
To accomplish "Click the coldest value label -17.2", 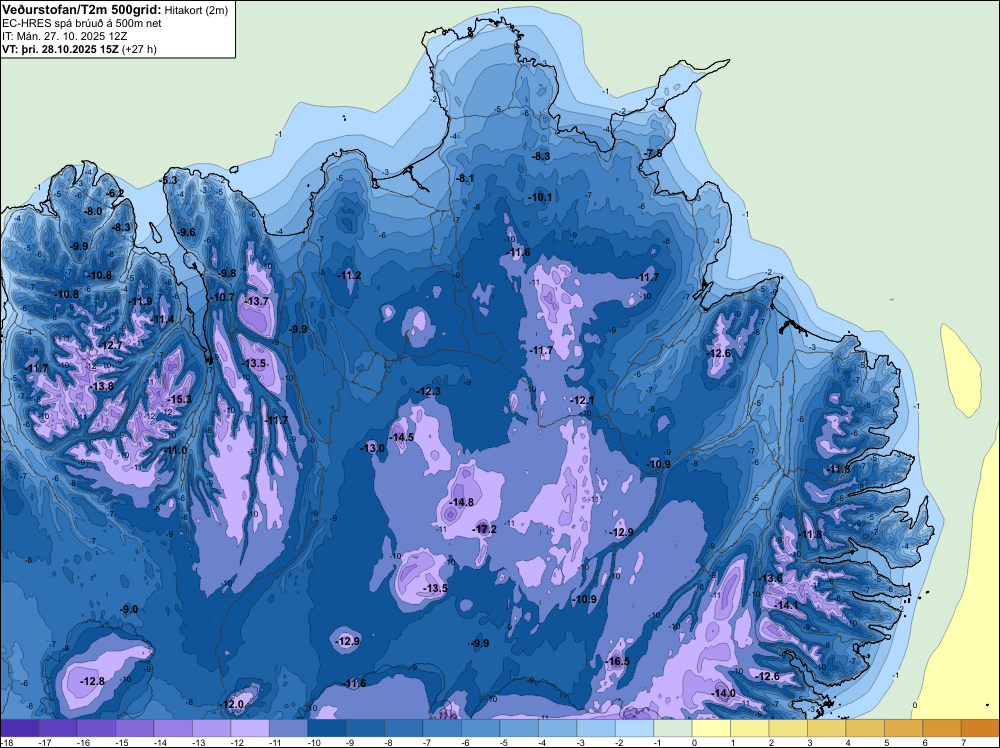I will coord(484,529).
